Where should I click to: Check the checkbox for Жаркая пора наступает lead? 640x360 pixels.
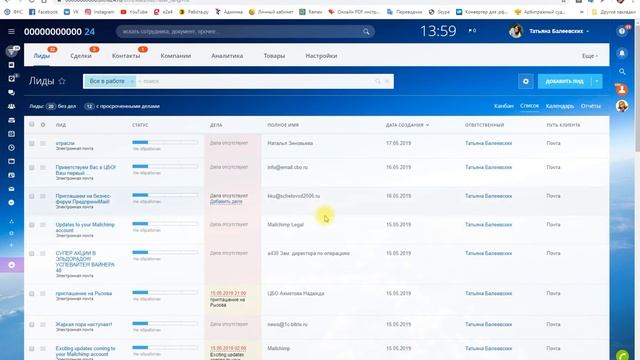pos(31,324)
